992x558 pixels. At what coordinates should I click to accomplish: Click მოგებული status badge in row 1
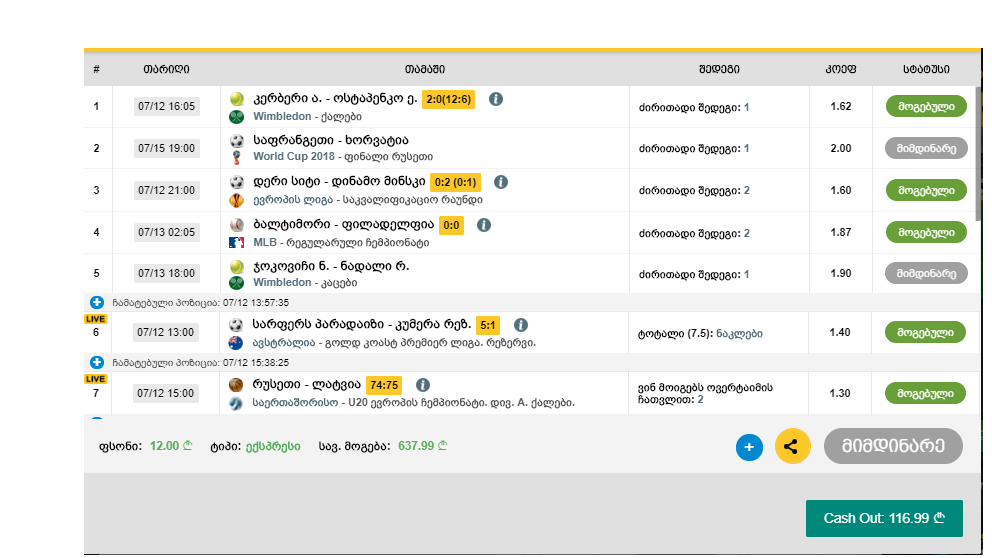point(926,106)
